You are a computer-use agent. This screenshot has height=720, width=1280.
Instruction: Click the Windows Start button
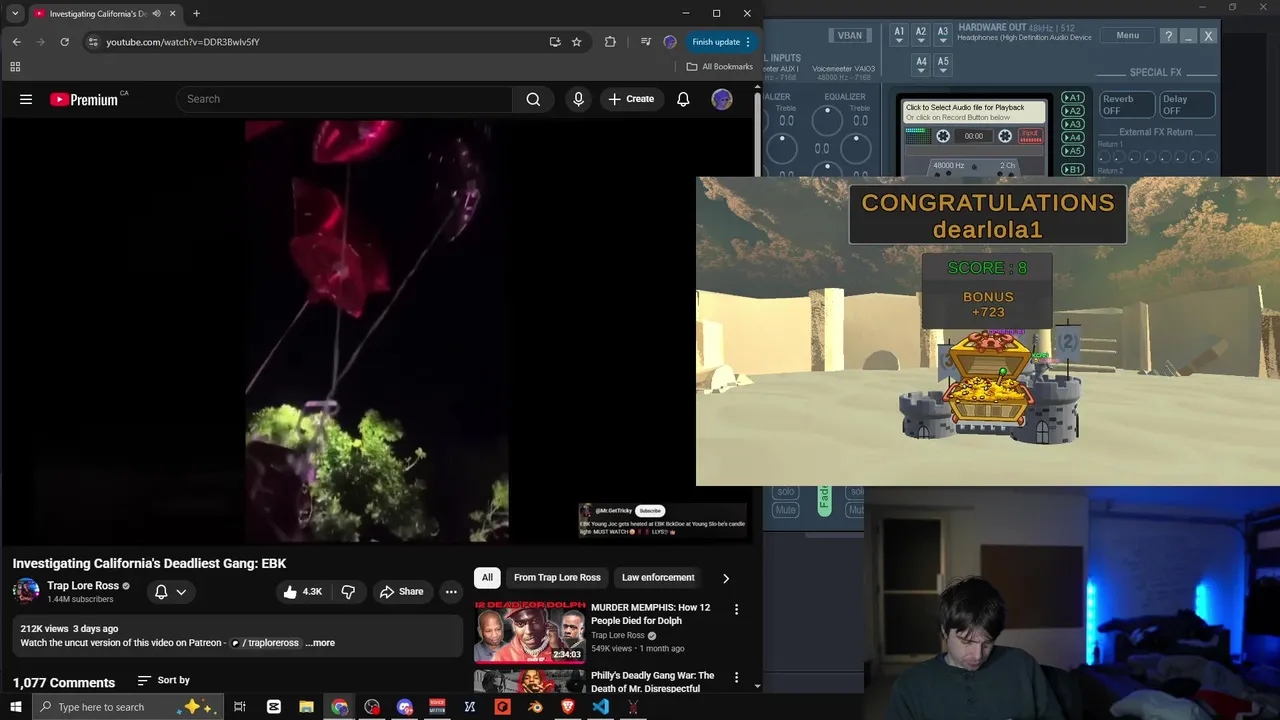click(16, 707)
